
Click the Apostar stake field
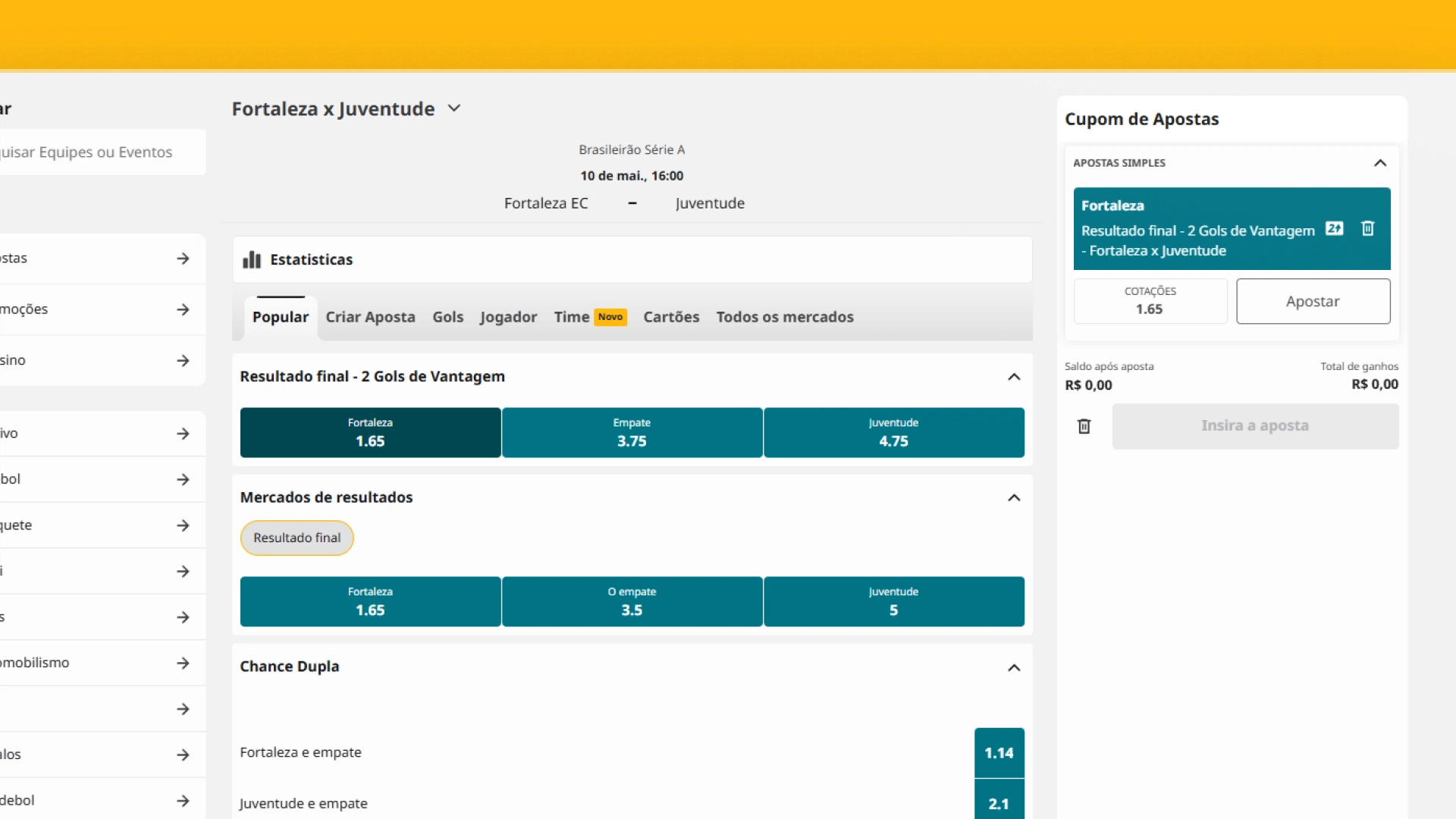point(1313,301)
